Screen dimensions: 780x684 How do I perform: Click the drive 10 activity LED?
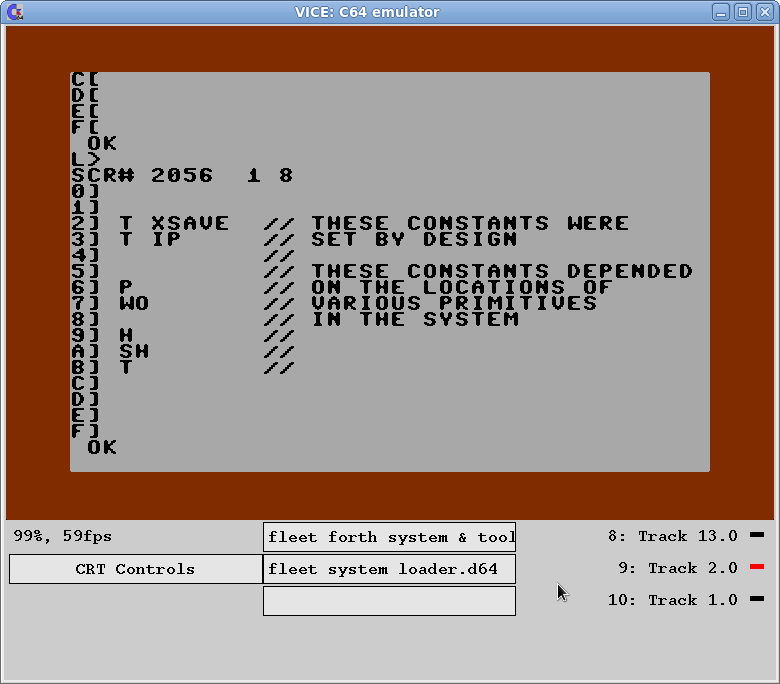point(757,600)
